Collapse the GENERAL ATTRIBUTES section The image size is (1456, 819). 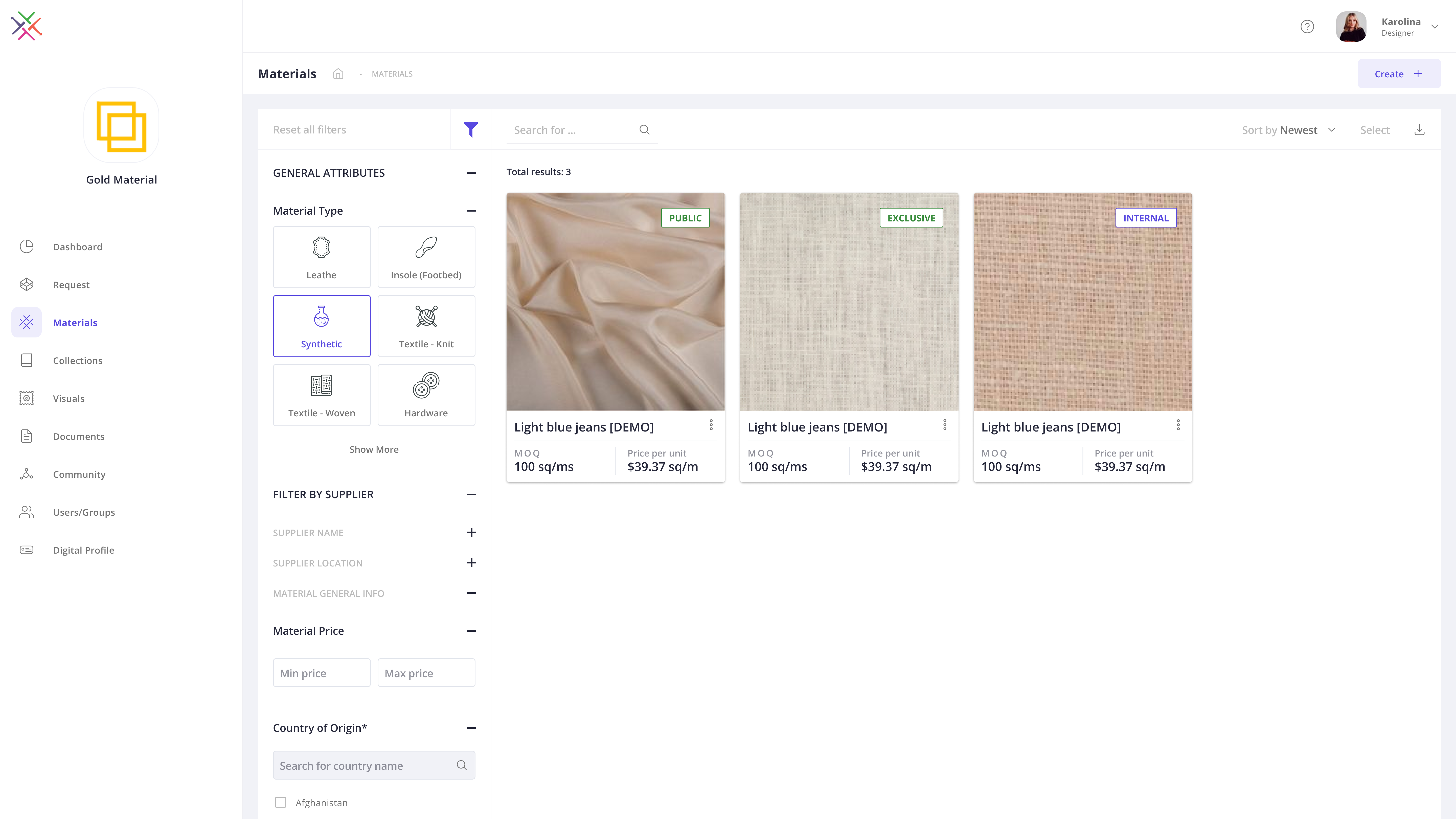pos(471,173)
